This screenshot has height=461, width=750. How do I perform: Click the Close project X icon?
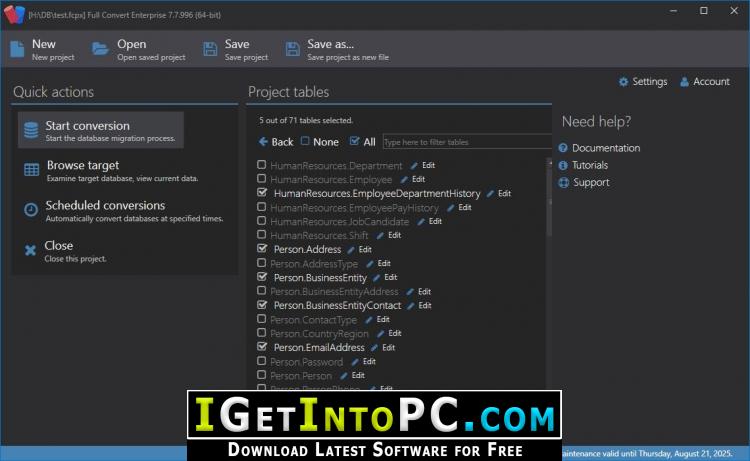(x=30, y=250)
